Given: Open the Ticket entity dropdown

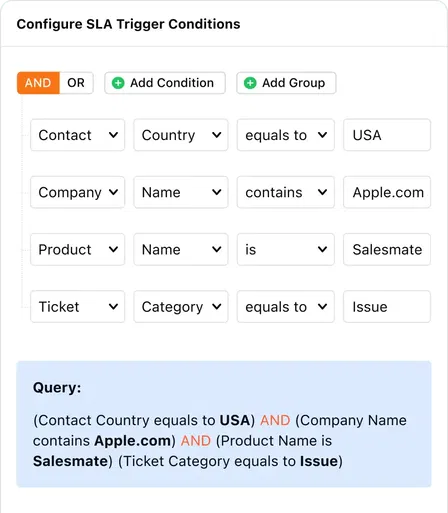Looking at the screenshot, I should coord(78,307).
